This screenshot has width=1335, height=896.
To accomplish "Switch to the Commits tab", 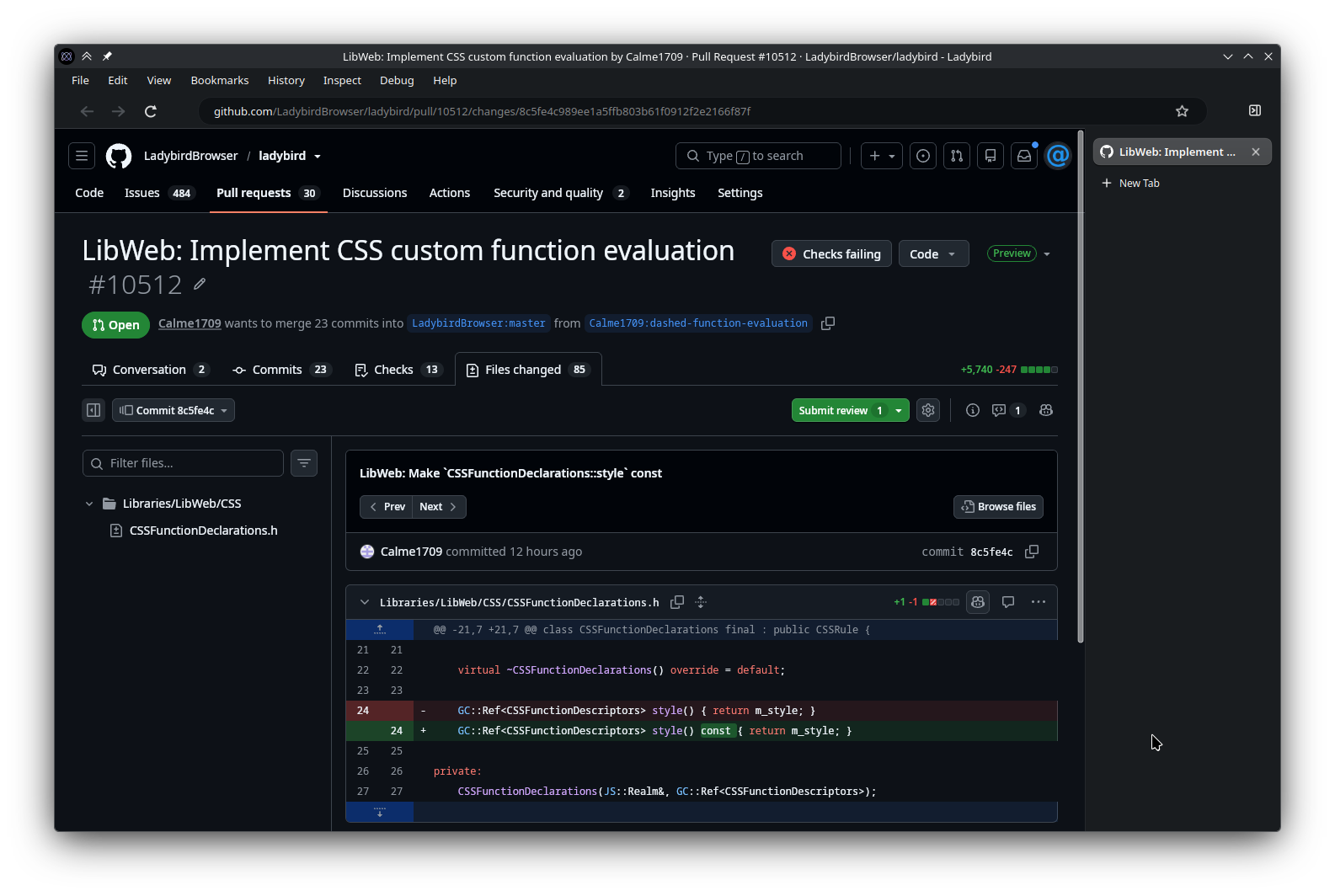I will tap(281, 370).
